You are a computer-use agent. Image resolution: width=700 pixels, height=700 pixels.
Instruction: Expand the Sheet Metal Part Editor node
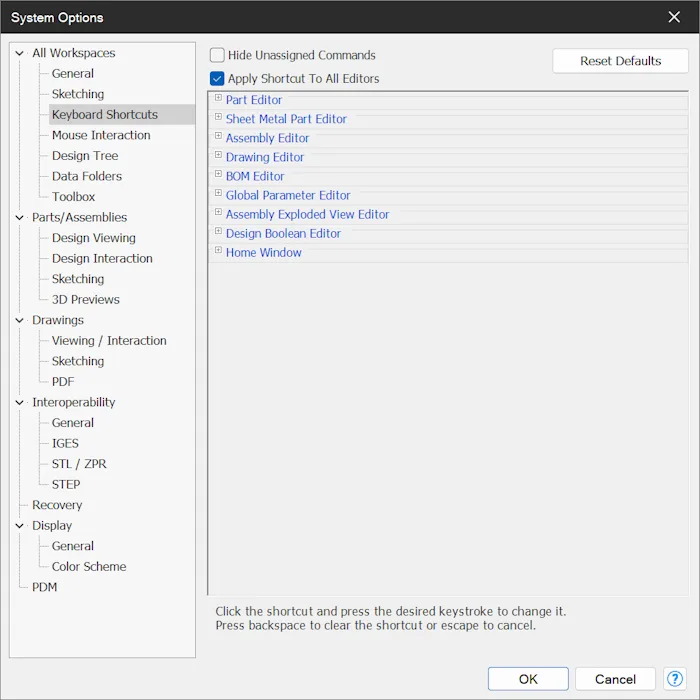218,117
